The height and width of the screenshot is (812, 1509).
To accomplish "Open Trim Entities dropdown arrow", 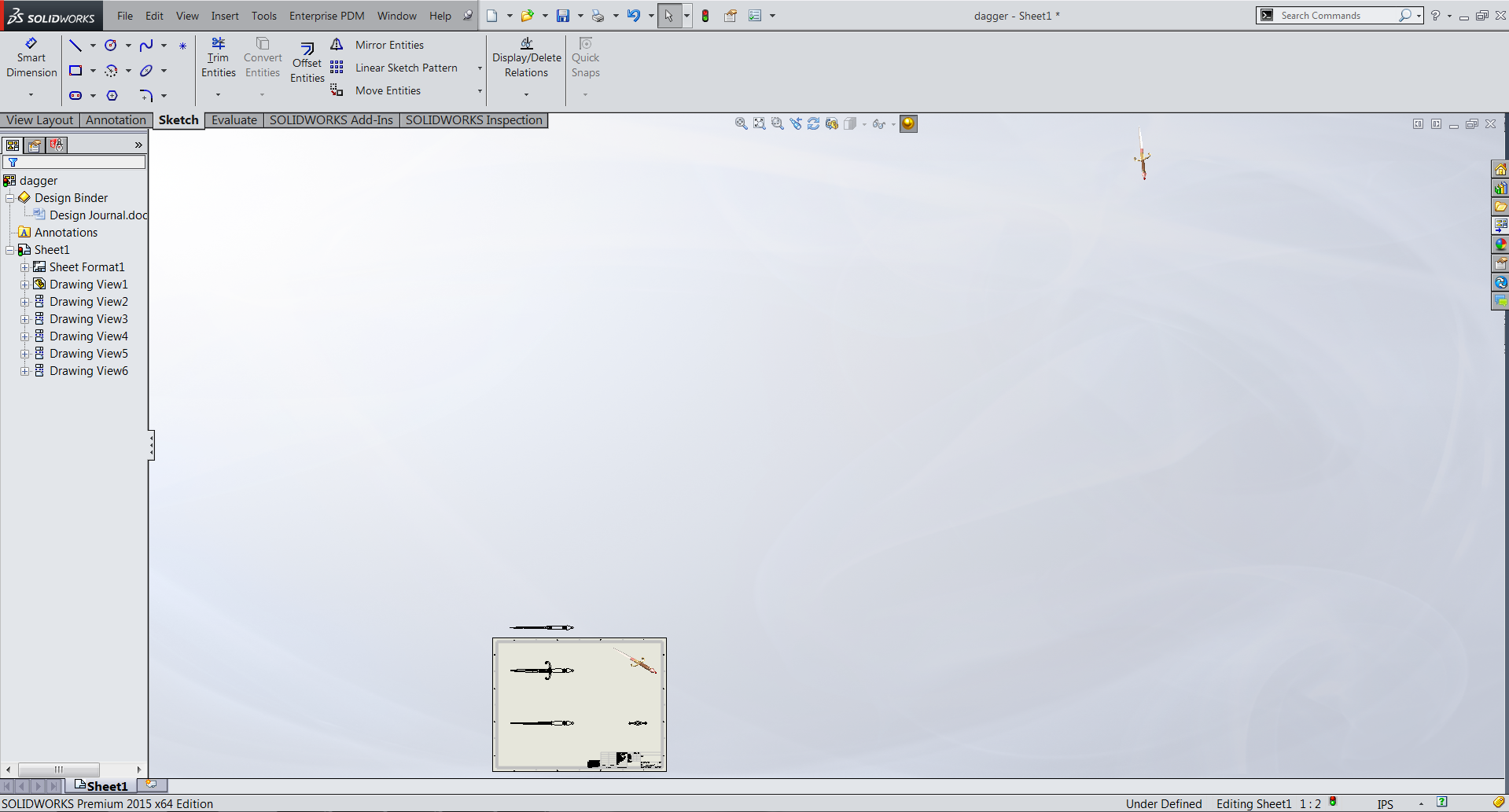I will tap(218, 95).
